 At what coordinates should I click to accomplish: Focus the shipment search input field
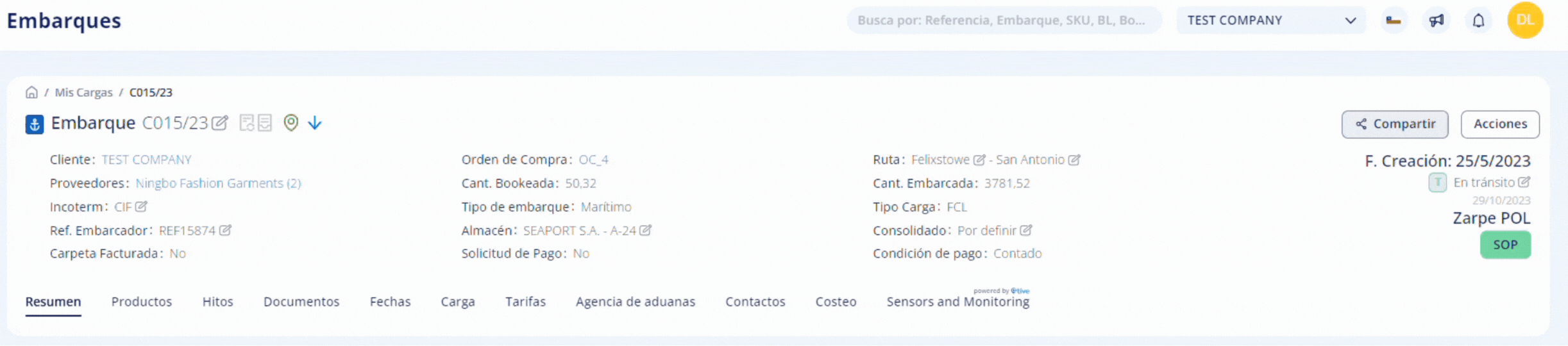(1004, 21)
